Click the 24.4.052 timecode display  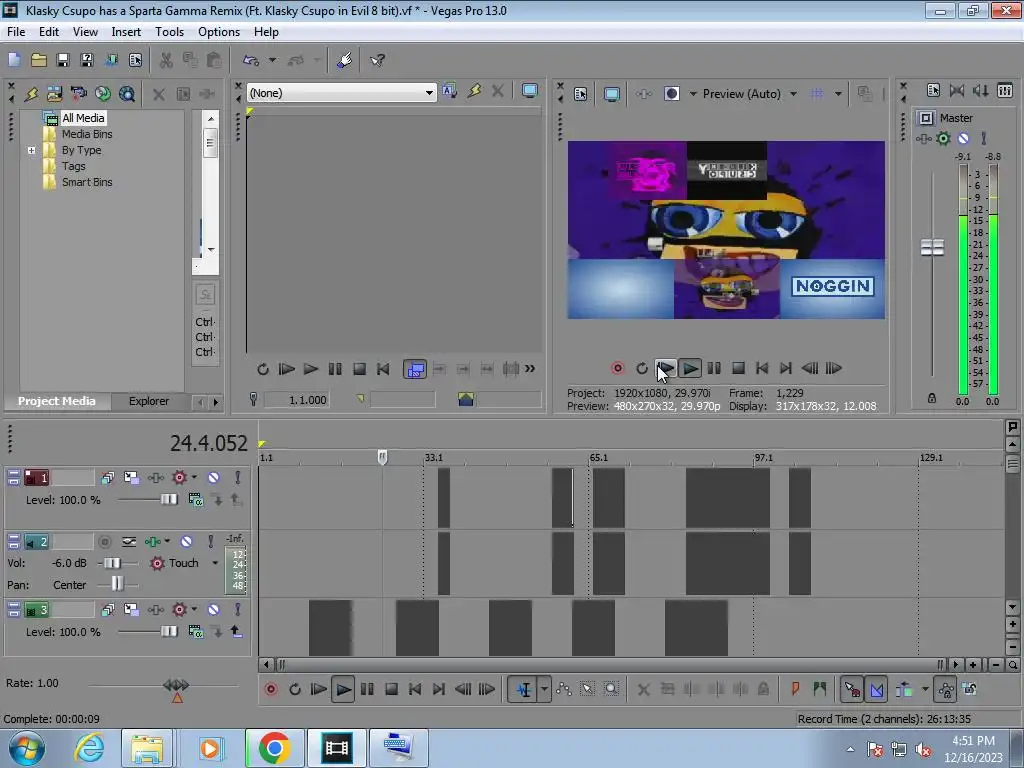(209, 443)
